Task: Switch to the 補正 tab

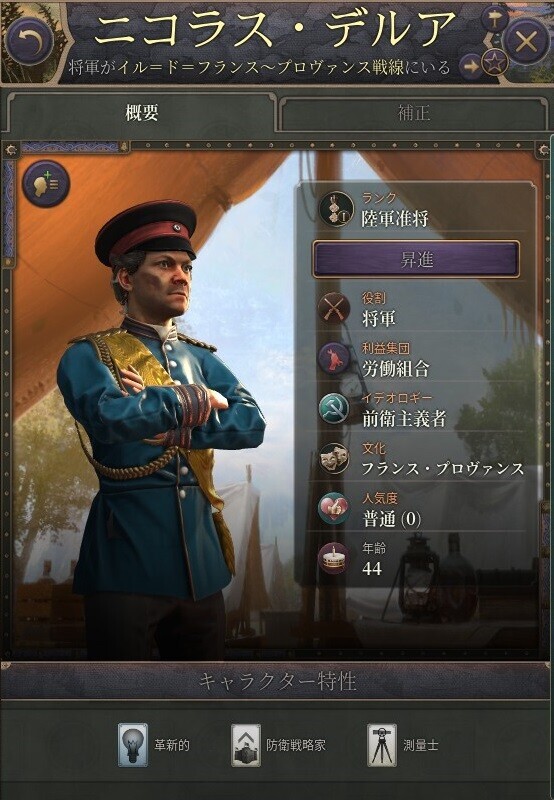Action: pos(413,113)
